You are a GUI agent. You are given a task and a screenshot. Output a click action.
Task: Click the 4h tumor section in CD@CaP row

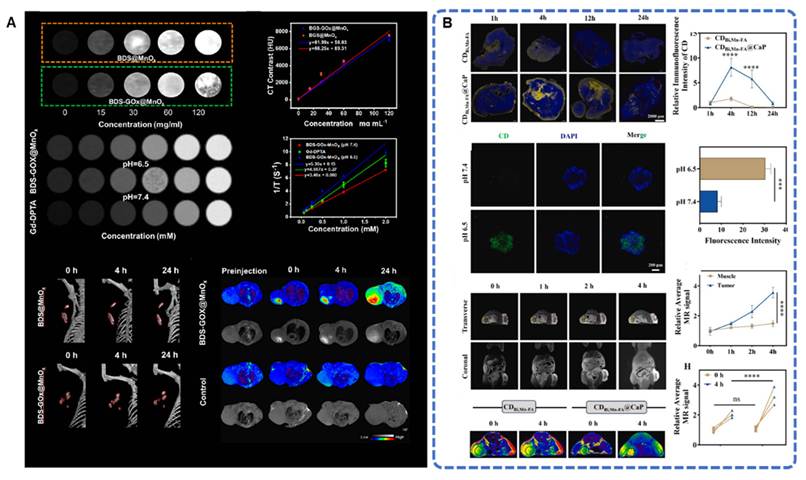point(542,98)
